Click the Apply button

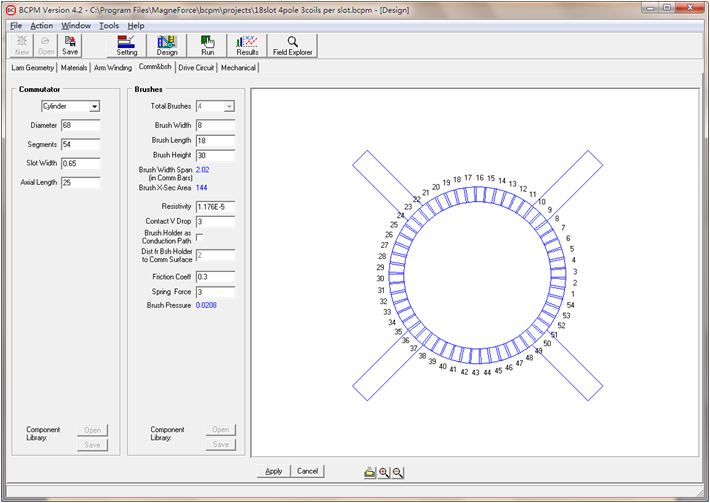273,471
